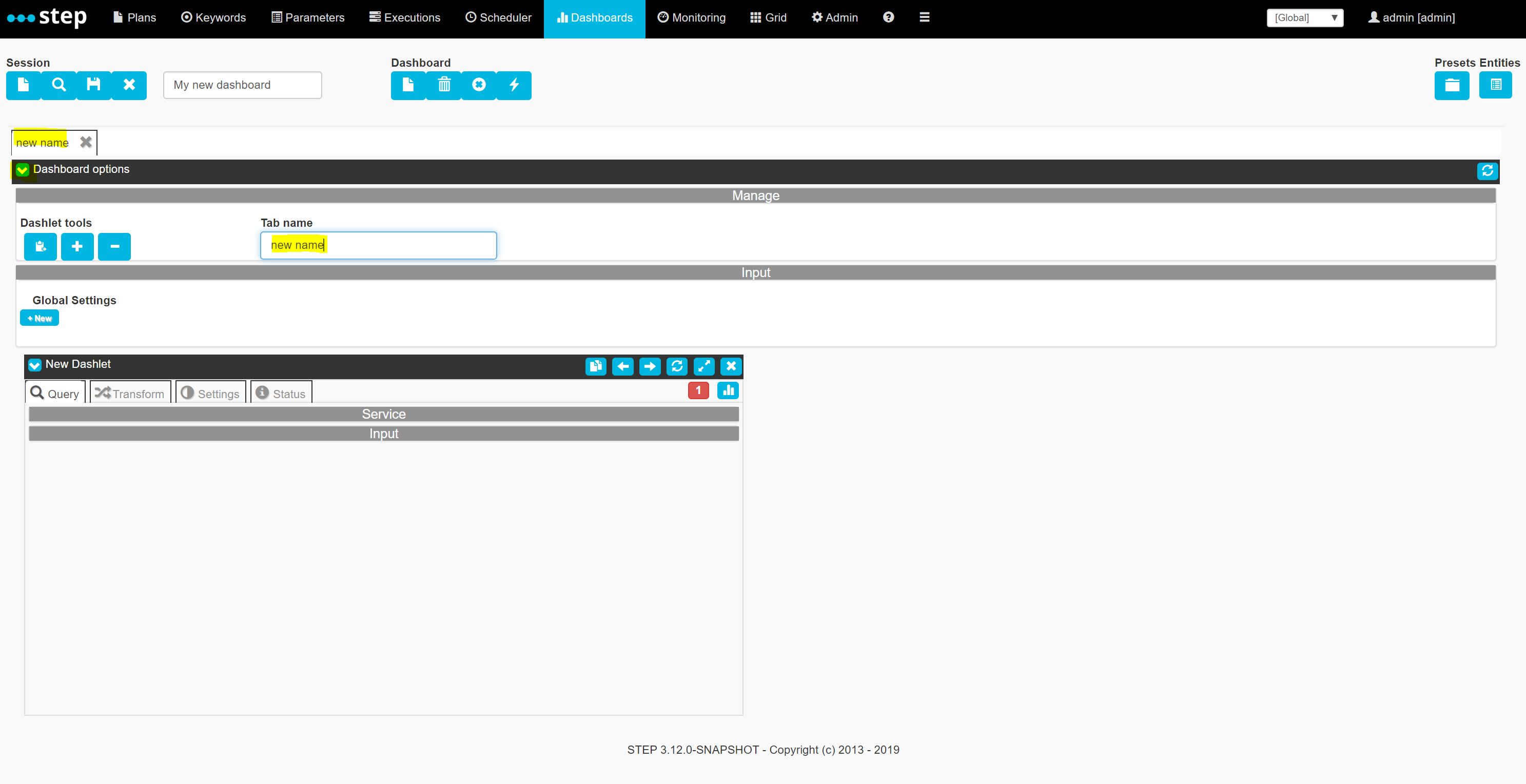The image size is (1526, 784).
Task: Expand the dashlet Input section
Action: coord(384,434)
